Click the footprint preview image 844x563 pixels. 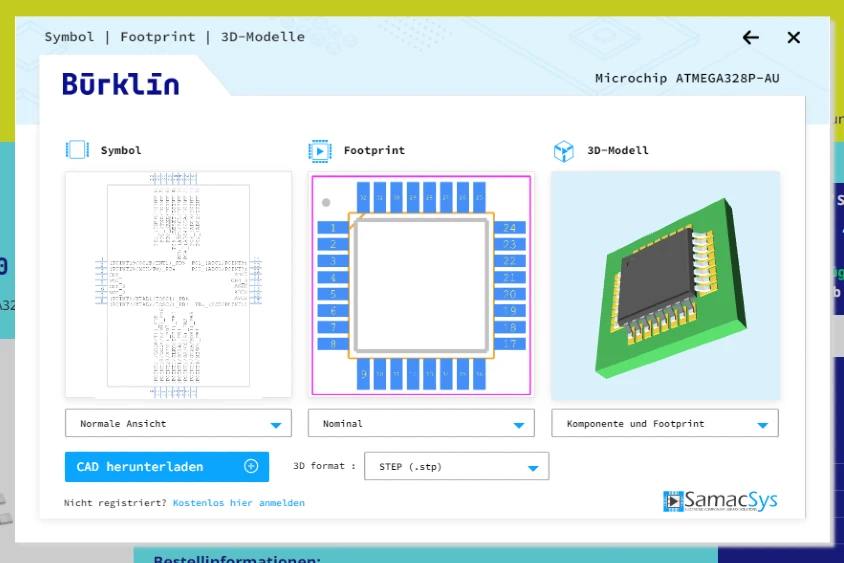pyautogui.click(x=421, y=285)
